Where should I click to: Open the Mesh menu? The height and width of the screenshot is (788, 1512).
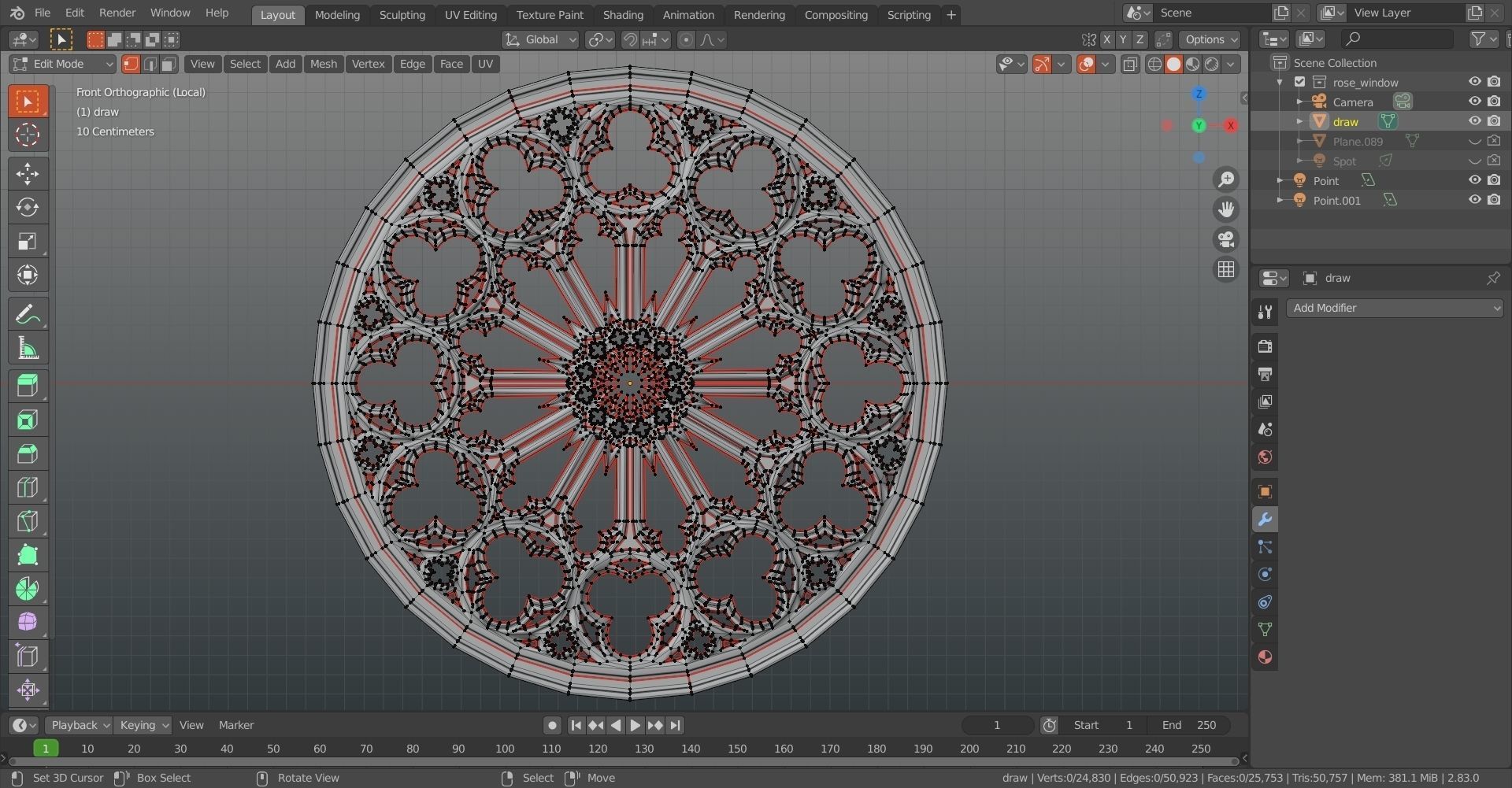tap(323, 64)
